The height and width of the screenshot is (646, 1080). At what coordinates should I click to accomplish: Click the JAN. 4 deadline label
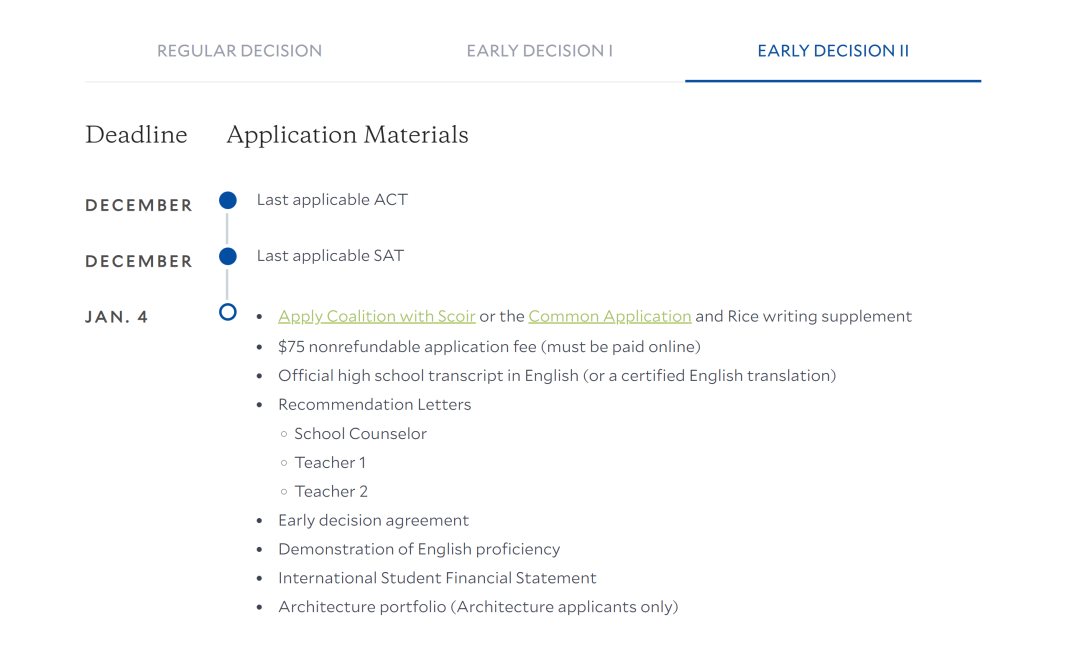[x=116, y=317]
